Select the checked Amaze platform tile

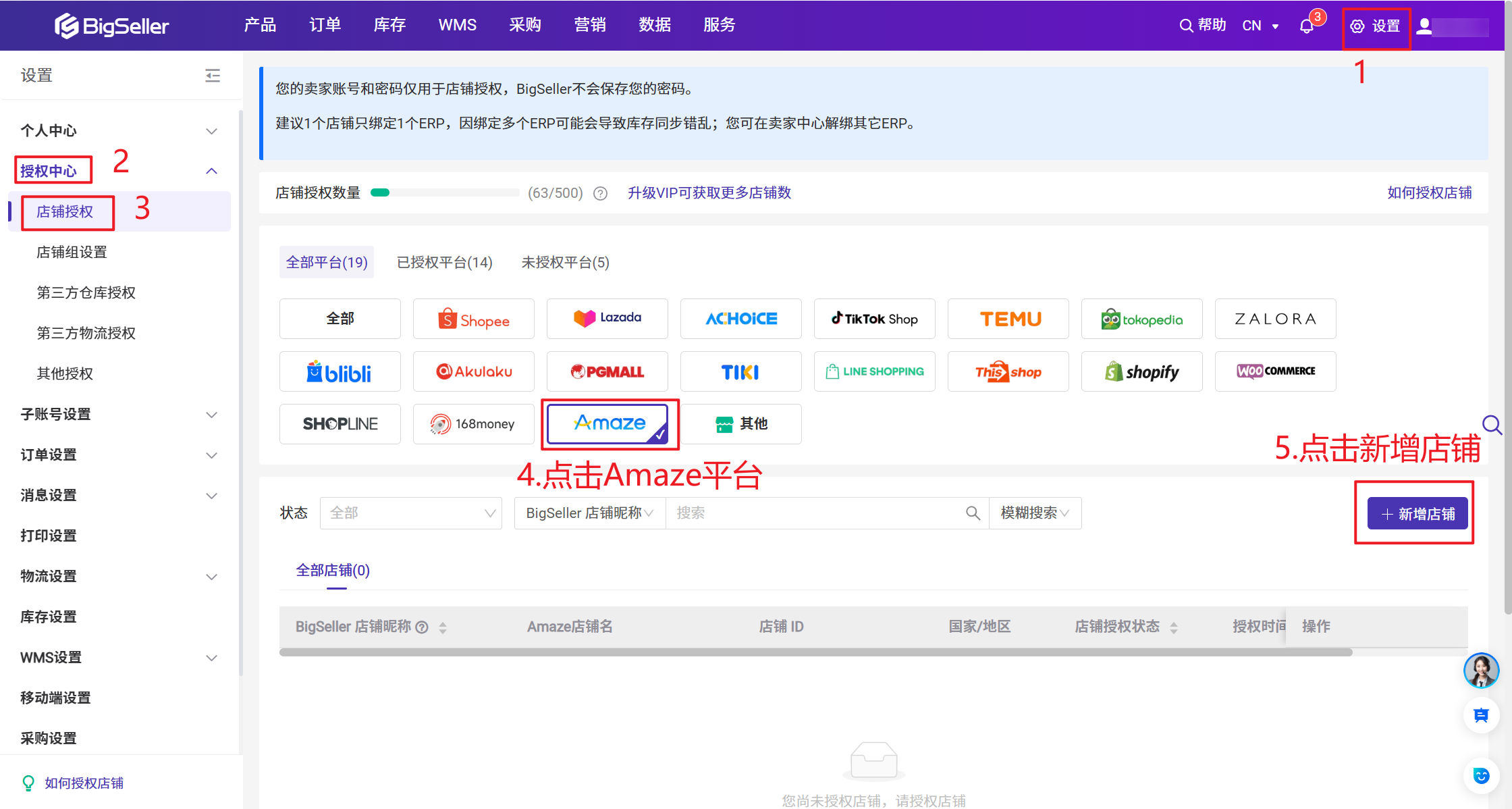607,424
